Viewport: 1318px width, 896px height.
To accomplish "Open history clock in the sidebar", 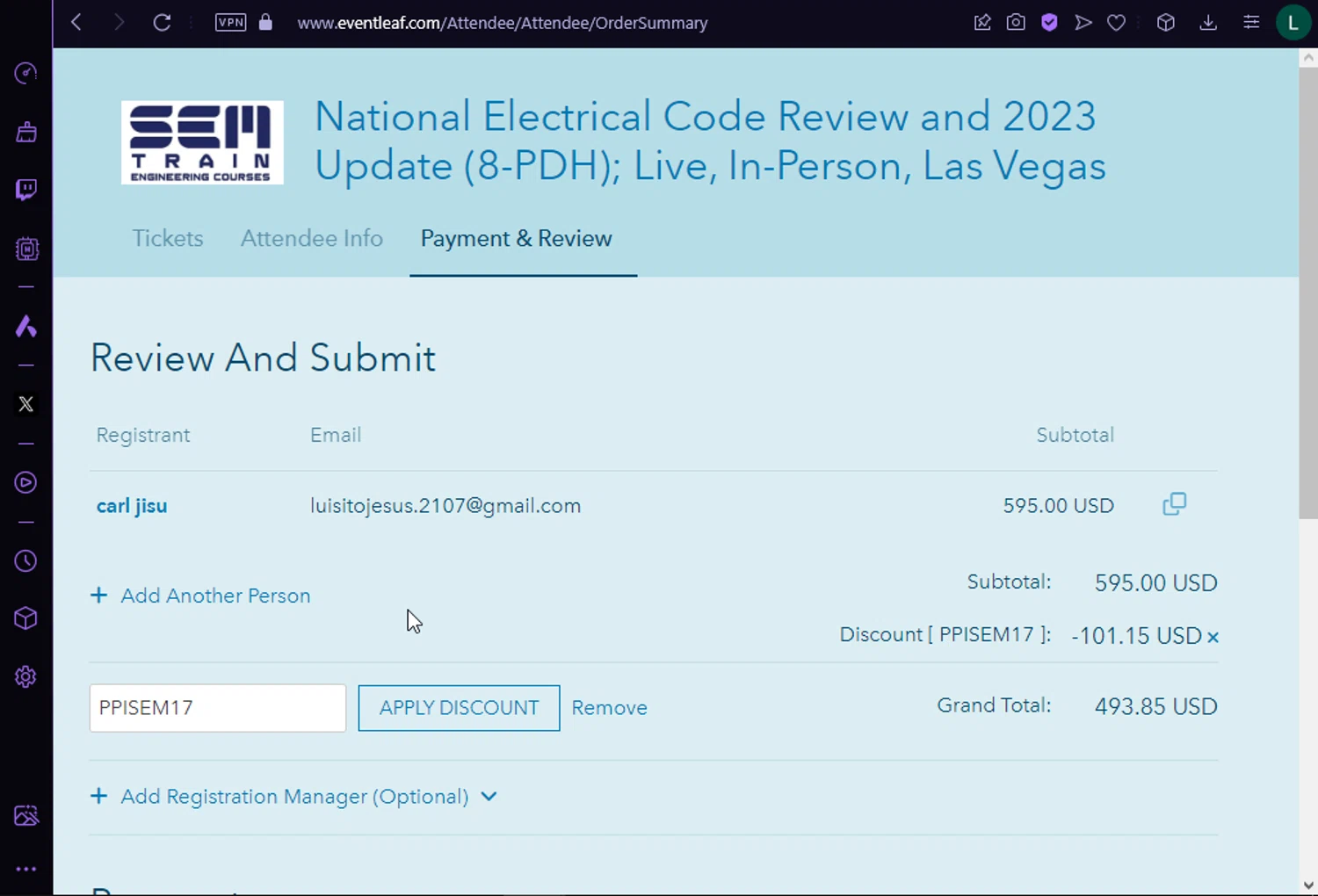I will click(x=25, y=561).
